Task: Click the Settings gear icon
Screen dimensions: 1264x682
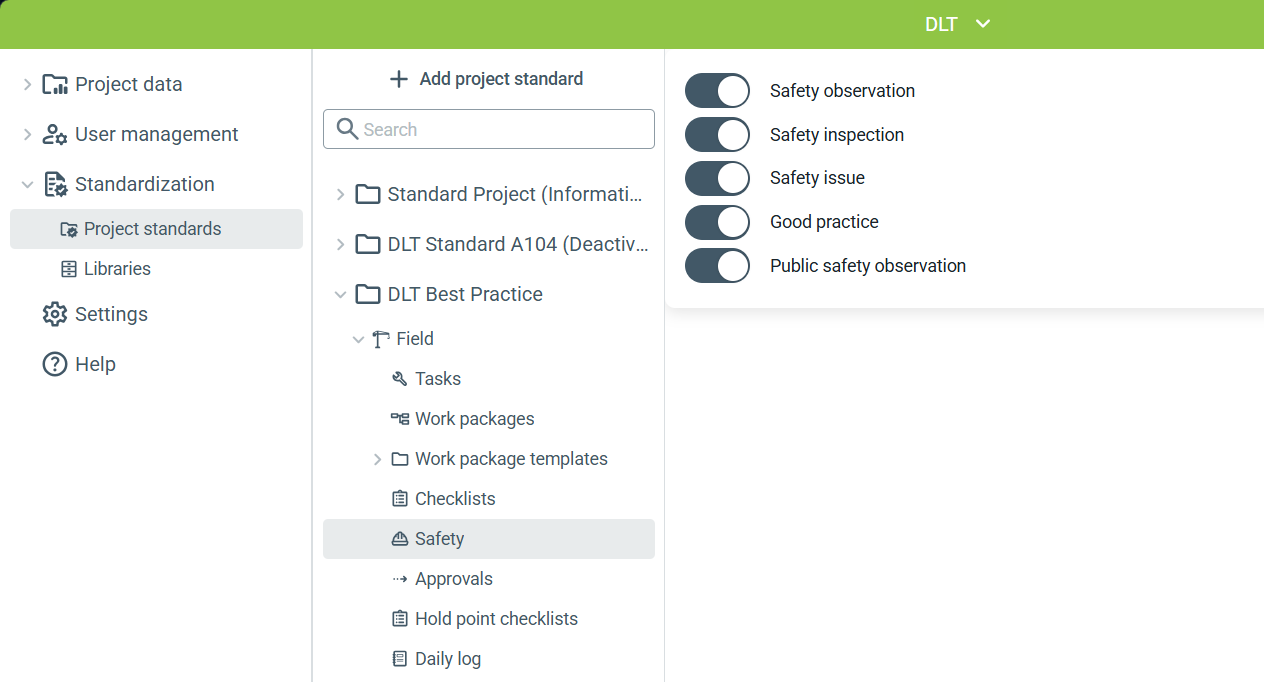Action: 55,314
